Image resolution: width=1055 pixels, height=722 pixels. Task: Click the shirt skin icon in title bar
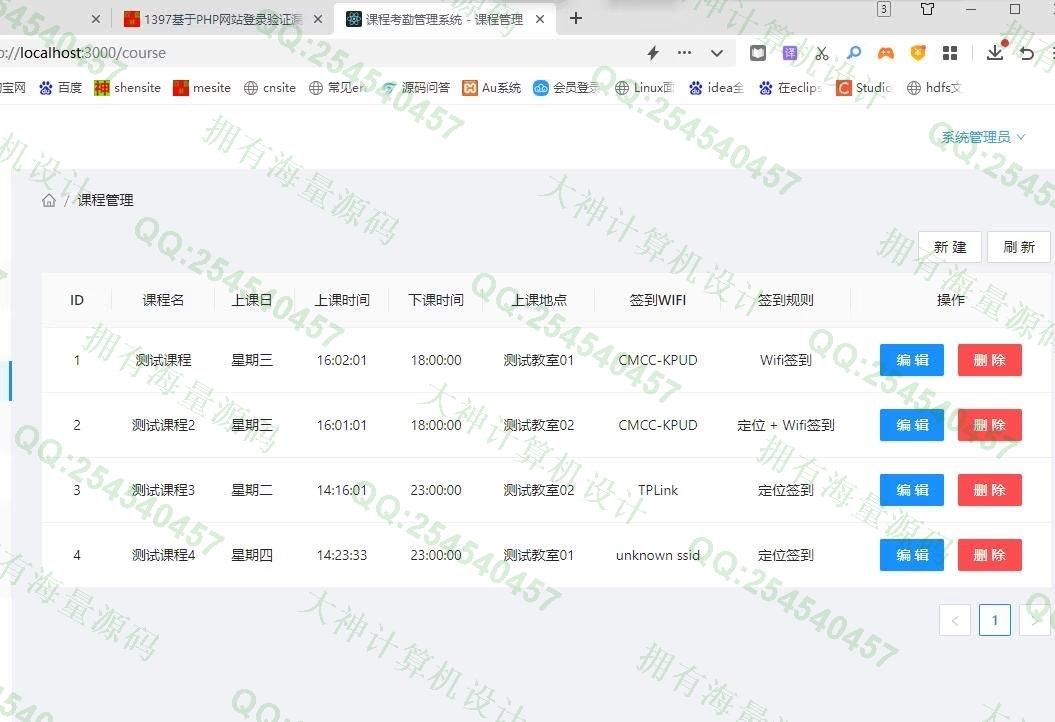[x=927, y=9]
